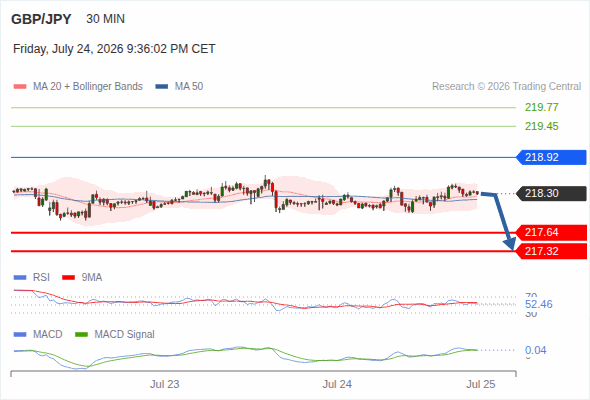Click the MACD Signal legend label
The height and width of the screenshot is (400, 590).
[x=125, y=335]
